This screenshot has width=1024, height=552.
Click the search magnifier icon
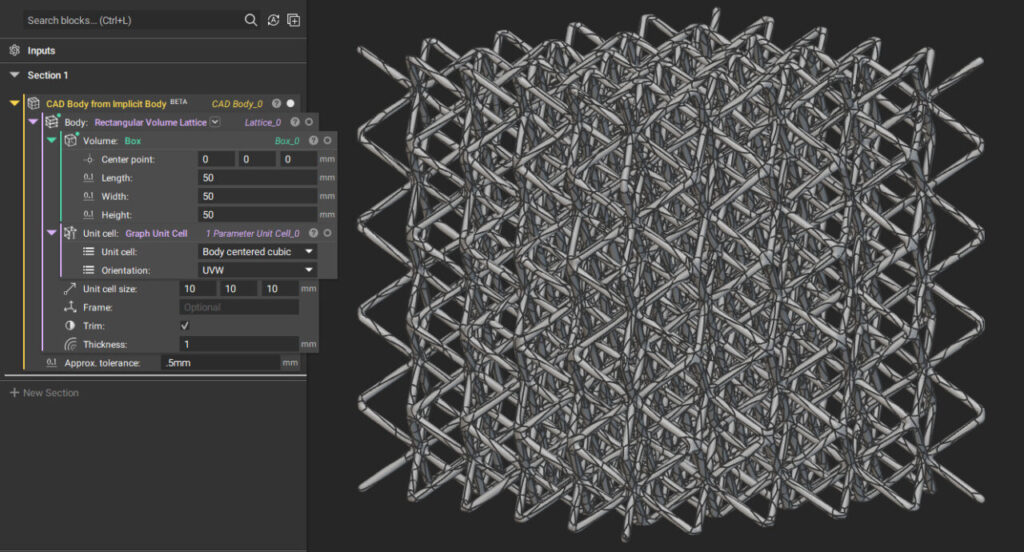click(251, 20)
